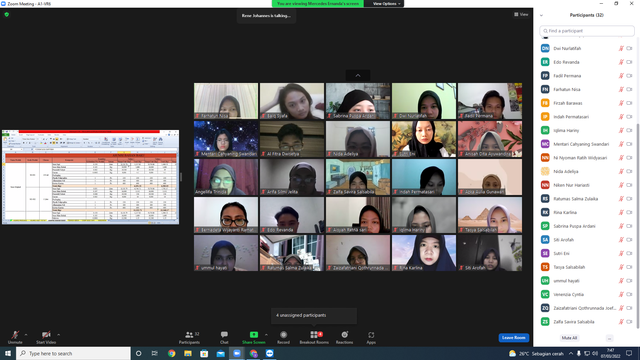Click the DN avatar for Dwi Nurlatifah
The width and height of the screenshot is (640, 360).
(x=545, y=49)
